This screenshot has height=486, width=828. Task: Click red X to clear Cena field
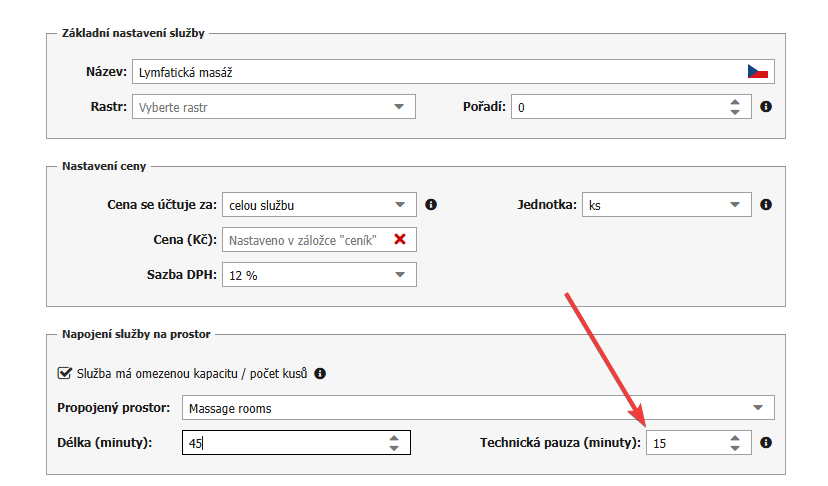[400, 240]
